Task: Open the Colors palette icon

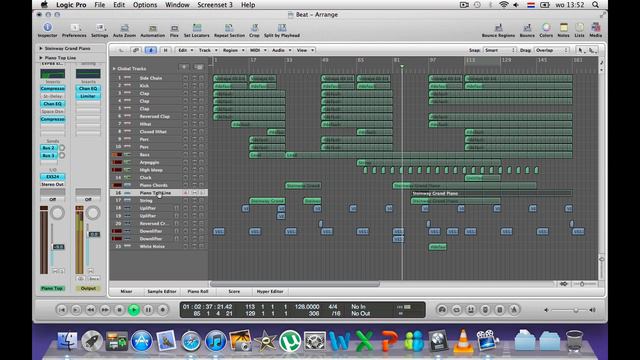Action: click(546, 29)
